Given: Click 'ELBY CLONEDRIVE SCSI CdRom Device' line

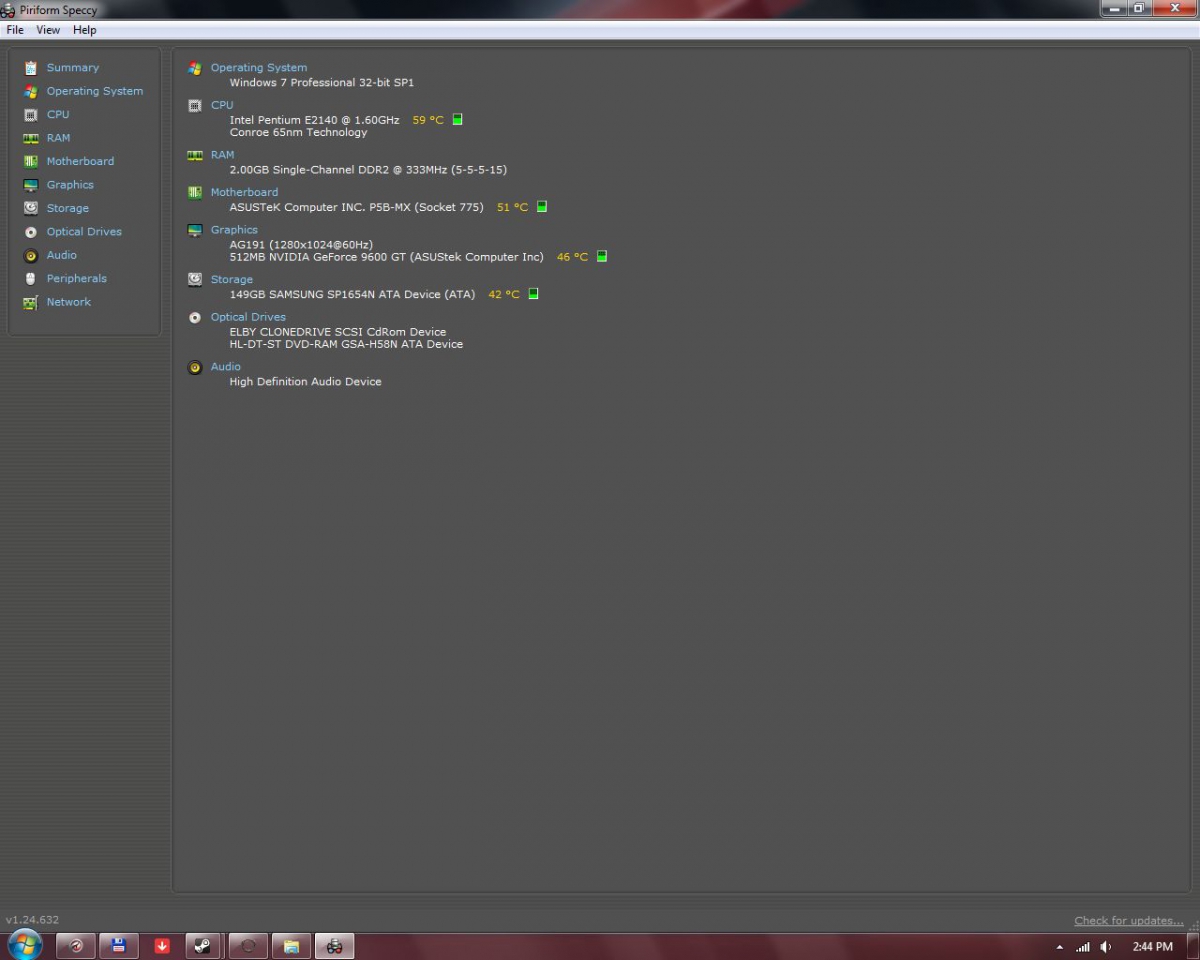Looking at the screenshot, I should [x=338, y=332].
